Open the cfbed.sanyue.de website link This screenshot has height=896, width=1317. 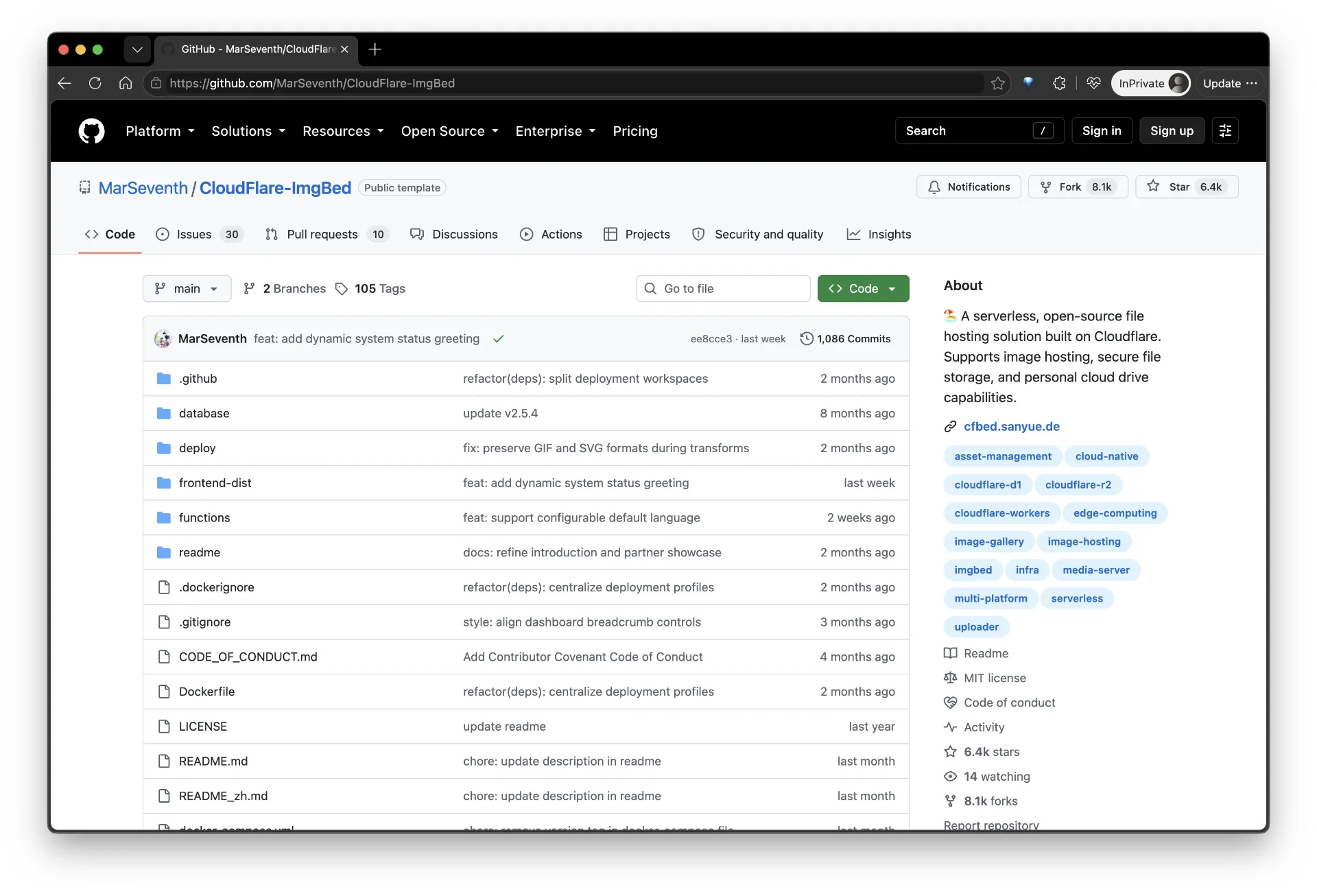tap(1011, 427)
